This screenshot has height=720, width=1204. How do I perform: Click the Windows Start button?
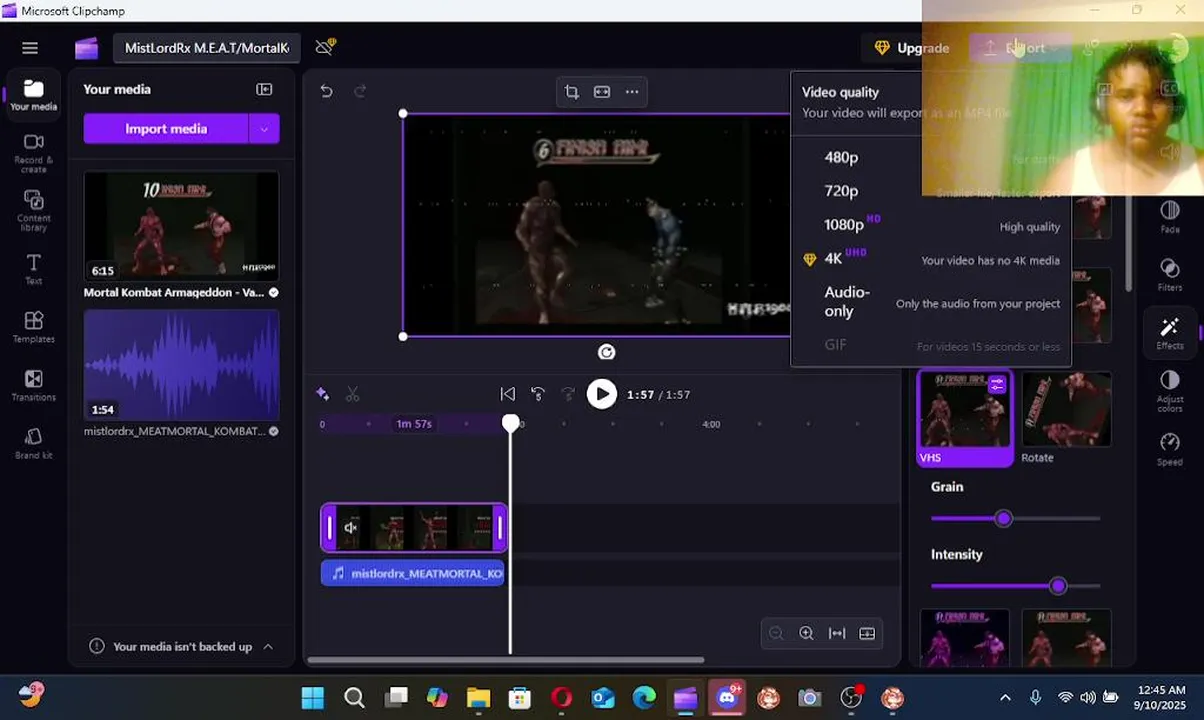[312, 697]
